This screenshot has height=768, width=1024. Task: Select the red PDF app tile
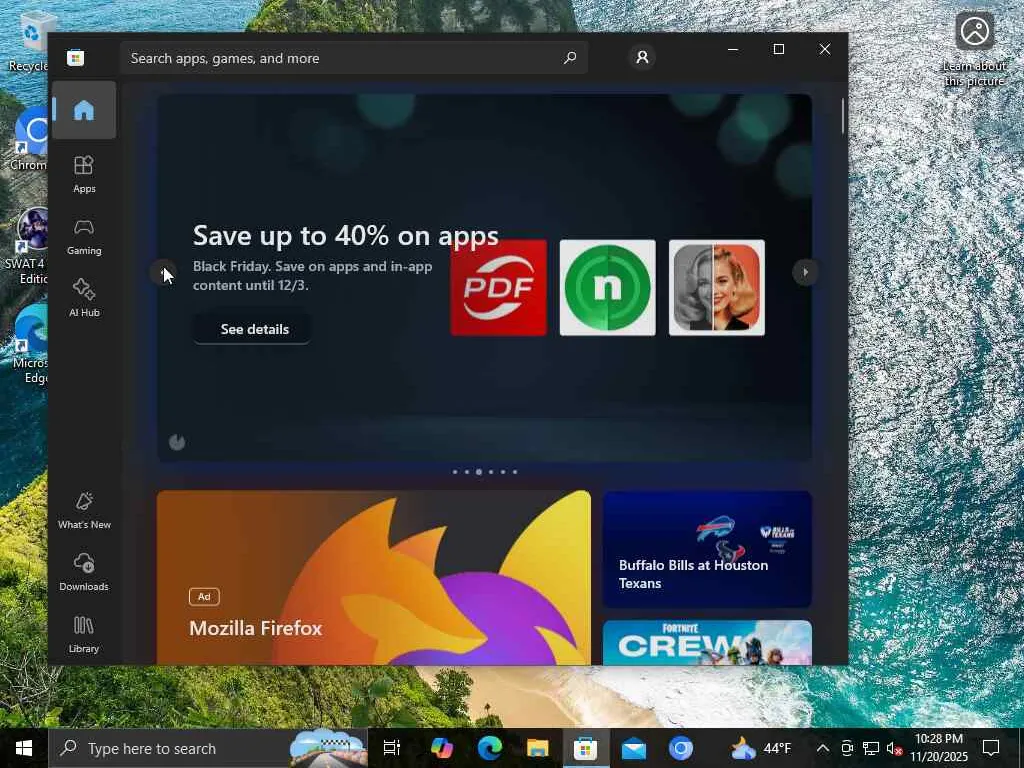tap(499, 287)
